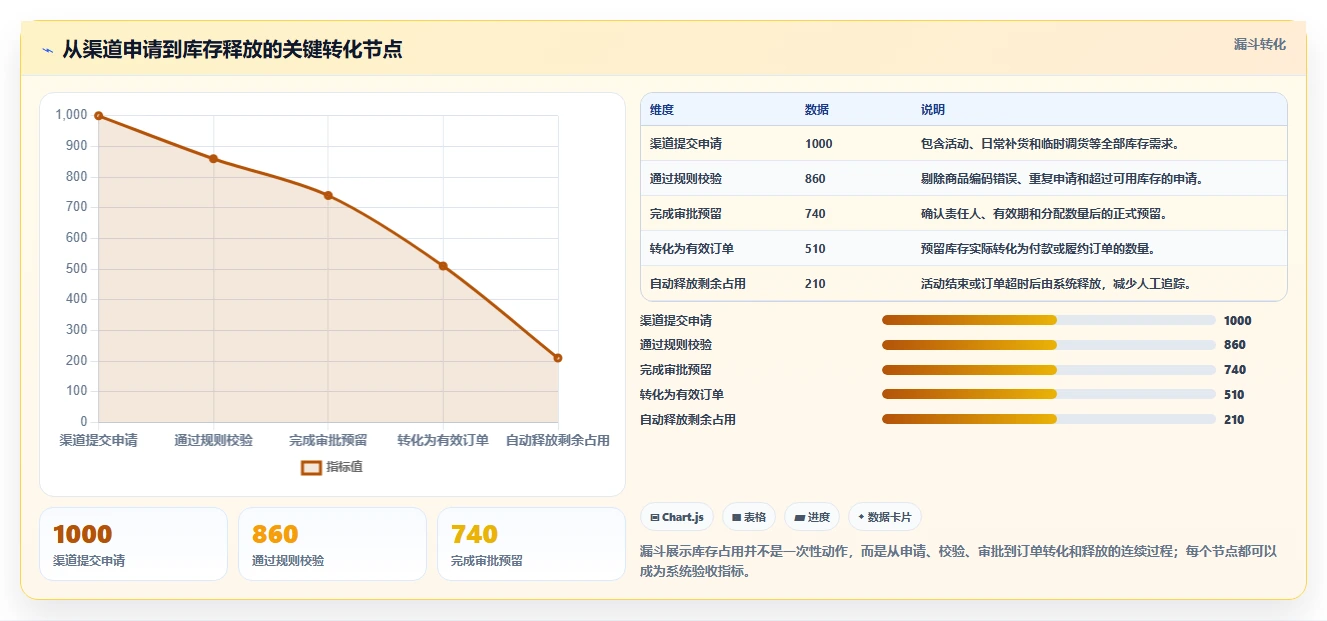Click the chart point for 自动释放剩余占用

(558, 358)
